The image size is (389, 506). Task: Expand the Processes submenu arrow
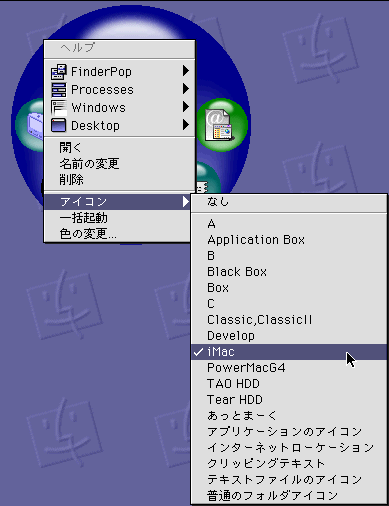[186, 89]
